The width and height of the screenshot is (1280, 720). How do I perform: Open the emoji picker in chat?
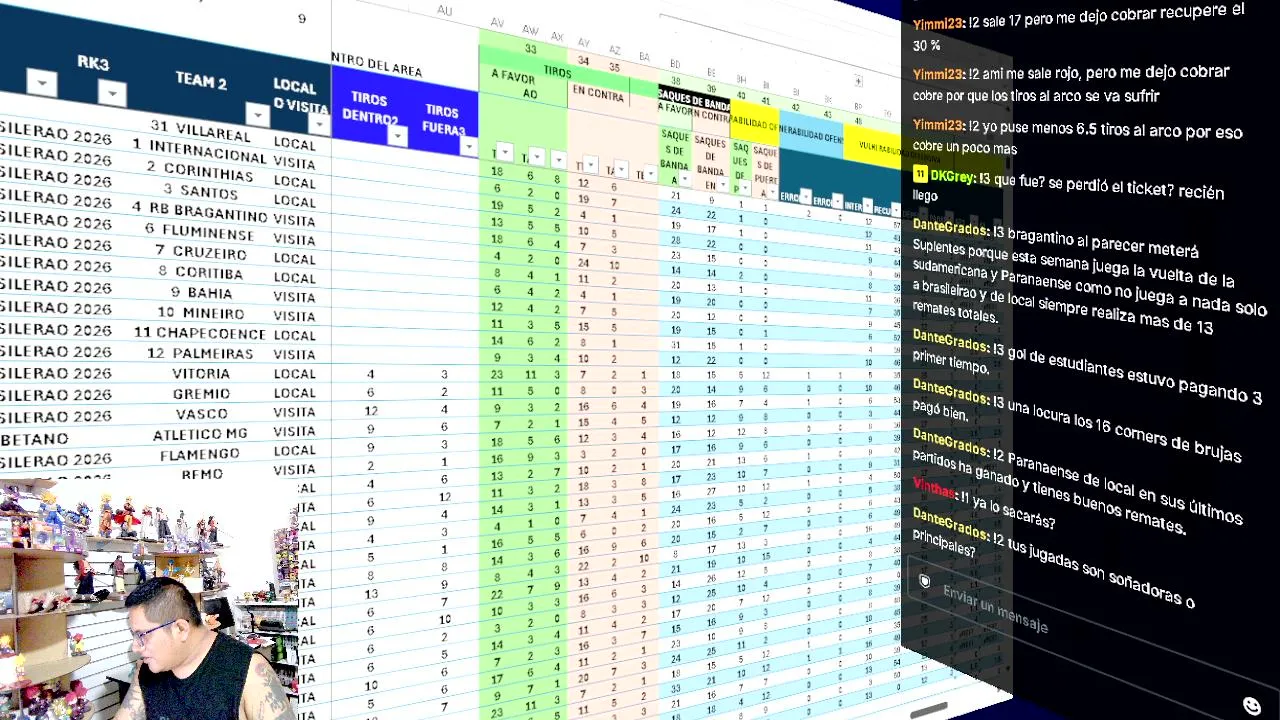pyautogui.click(x=1252, y=706)
